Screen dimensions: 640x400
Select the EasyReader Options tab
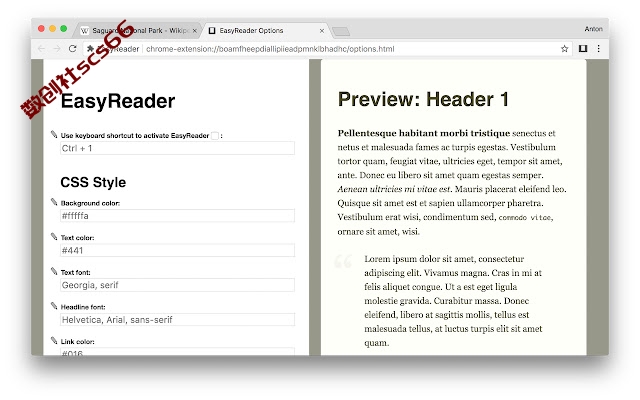click(x=265, y=31)
